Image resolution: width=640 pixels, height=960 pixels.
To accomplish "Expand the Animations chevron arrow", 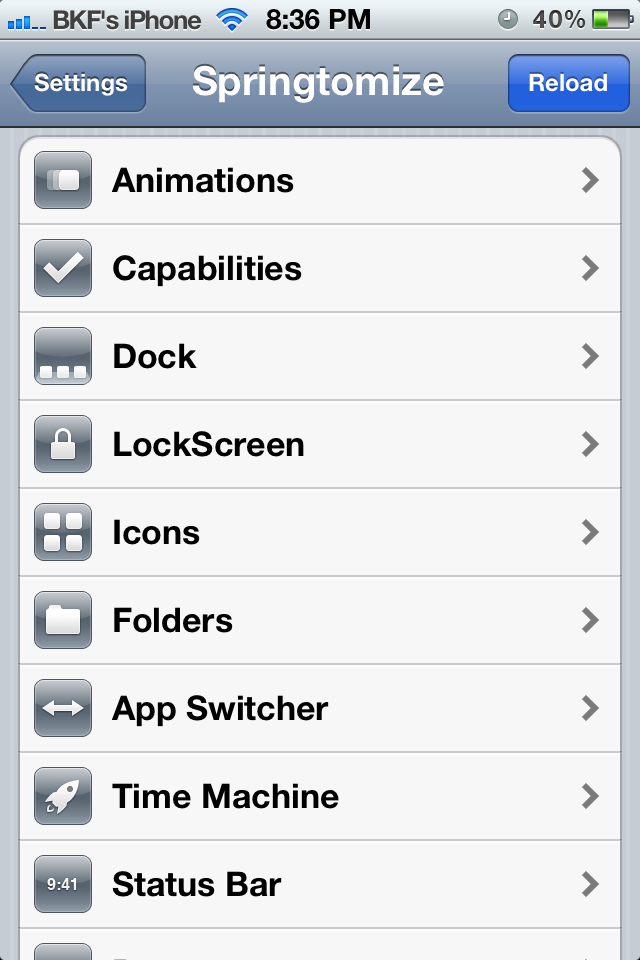I will 590,181.
